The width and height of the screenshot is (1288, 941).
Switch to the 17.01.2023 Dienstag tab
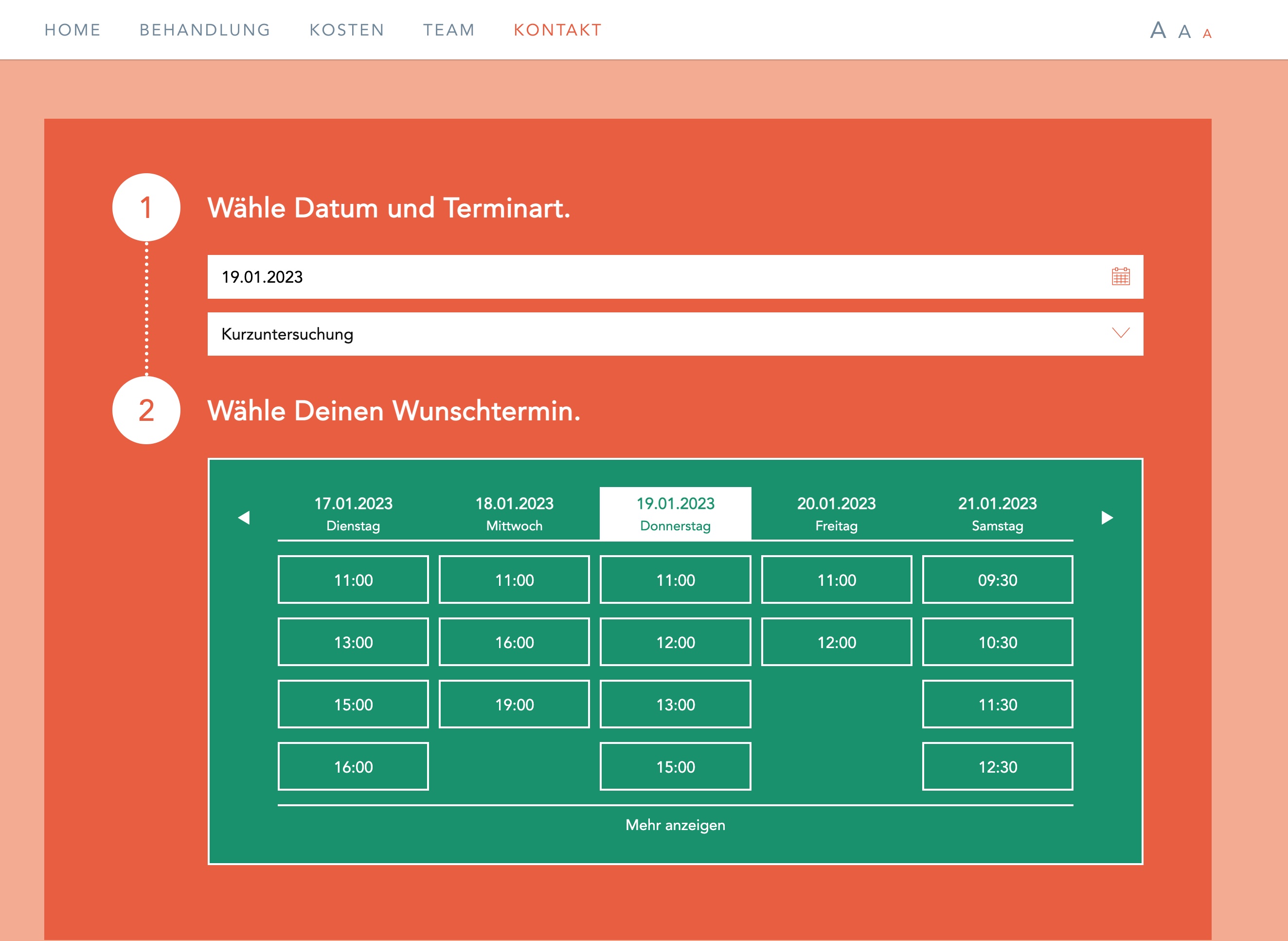(x=353, y=513)
